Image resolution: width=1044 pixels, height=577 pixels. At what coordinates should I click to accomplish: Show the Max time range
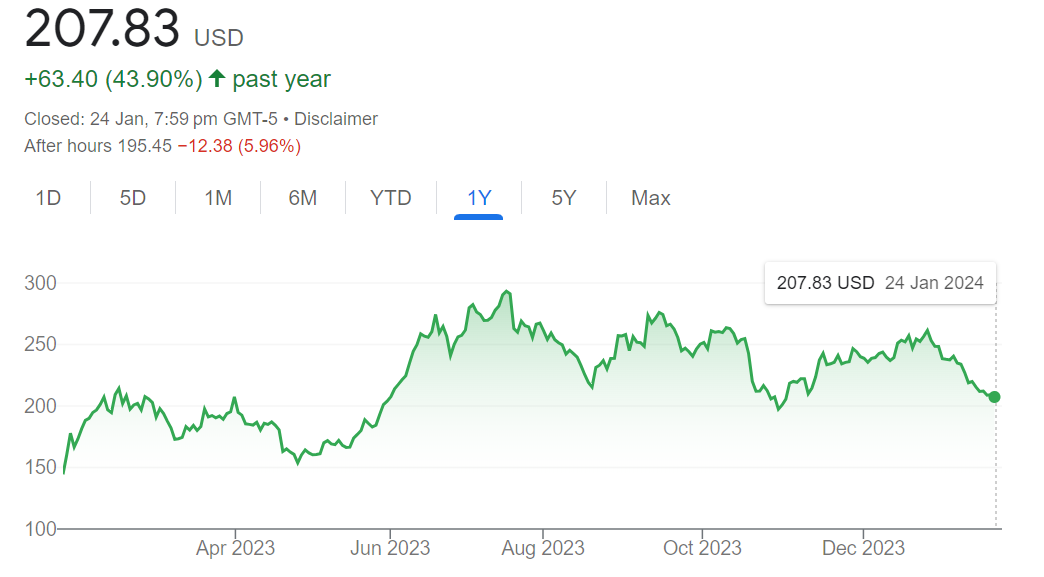(x=650, y=197)
